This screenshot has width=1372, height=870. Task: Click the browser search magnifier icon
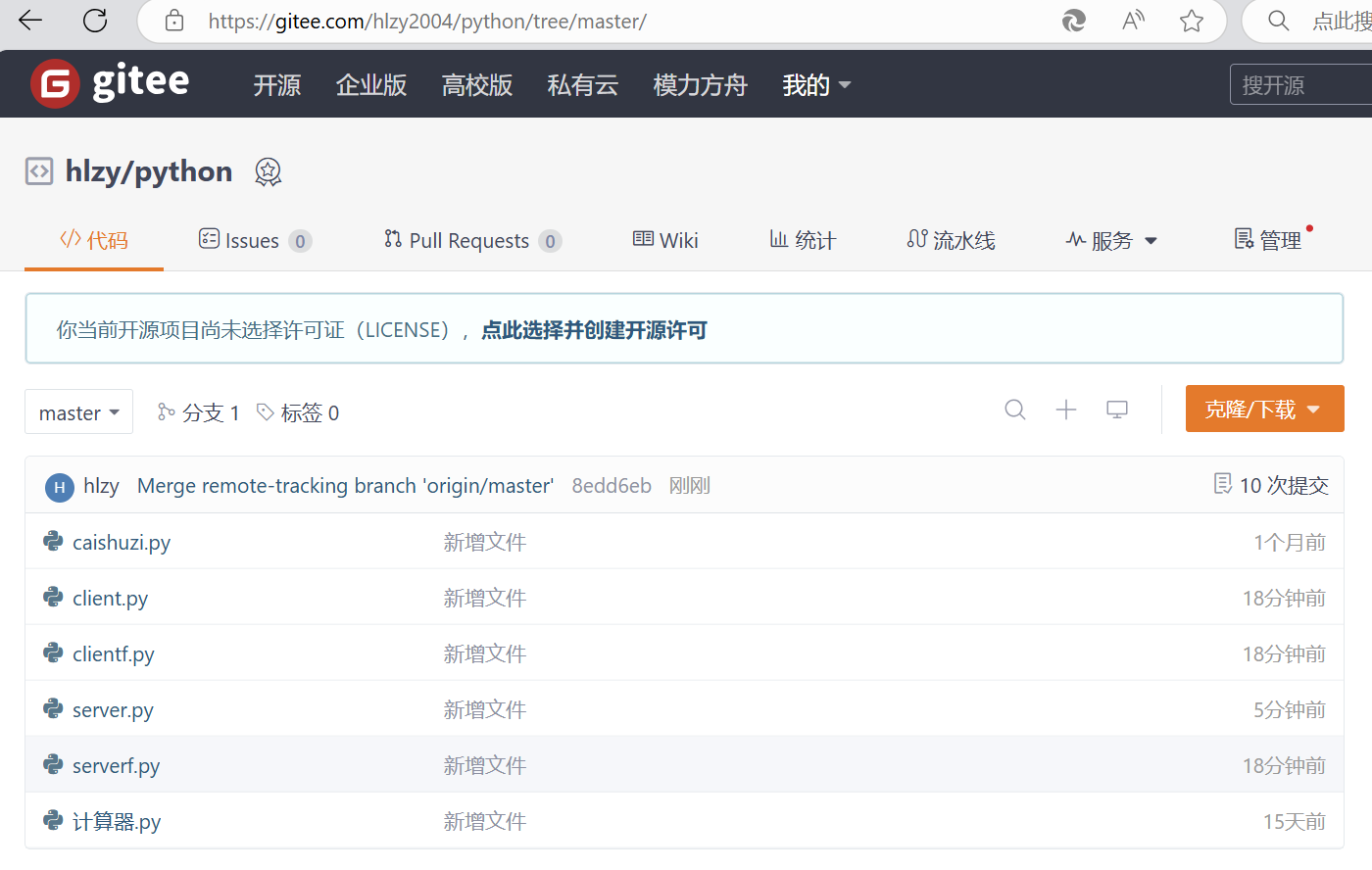tap(1278, 21)
